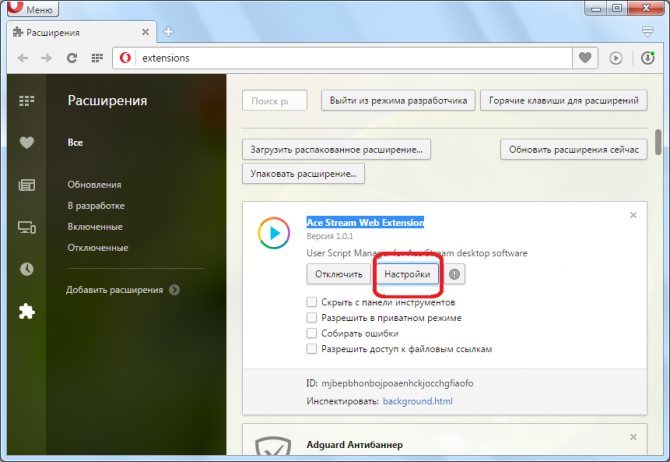Click the Adguard shield icon

coord(273,447)
